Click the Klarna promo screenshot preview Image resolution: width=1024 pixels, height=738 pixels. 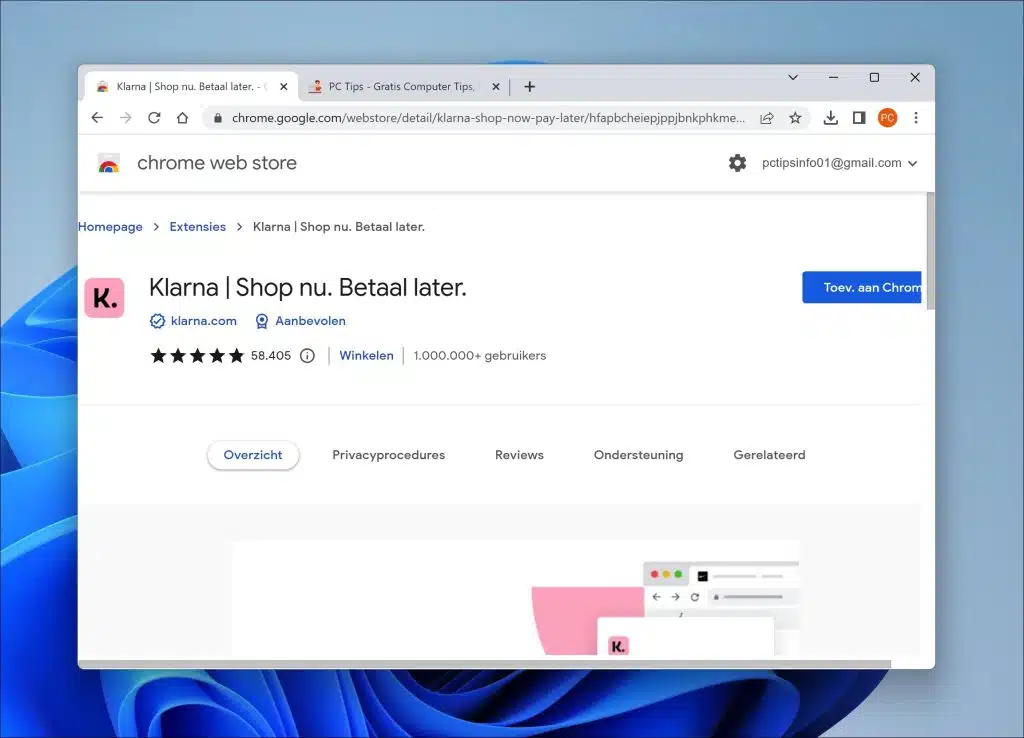coord(515,598)
